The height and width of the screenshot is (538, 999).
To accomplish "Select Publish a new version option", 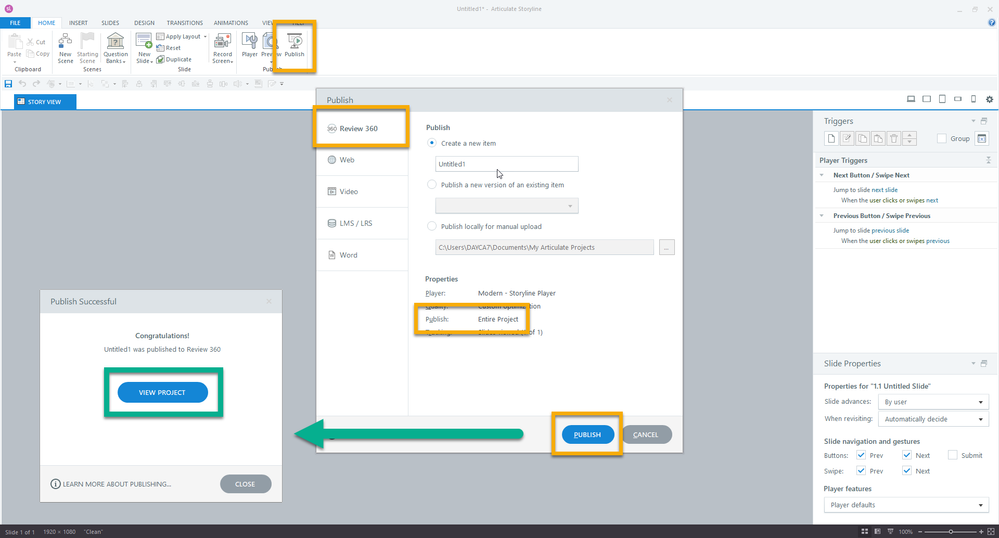I will (x=432, y=184).
